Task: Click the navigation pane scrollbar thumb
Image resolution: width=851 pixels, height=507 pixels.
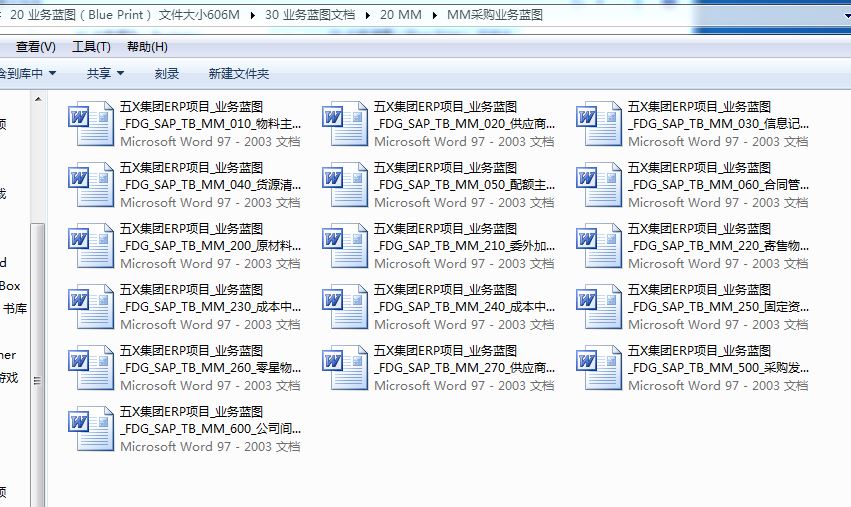Action: tap(37, 364)
